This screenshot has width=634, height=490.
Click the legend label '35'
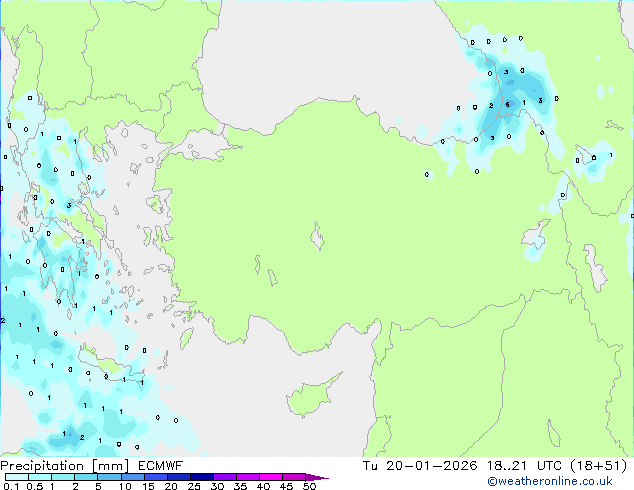(x=240, y=486)
